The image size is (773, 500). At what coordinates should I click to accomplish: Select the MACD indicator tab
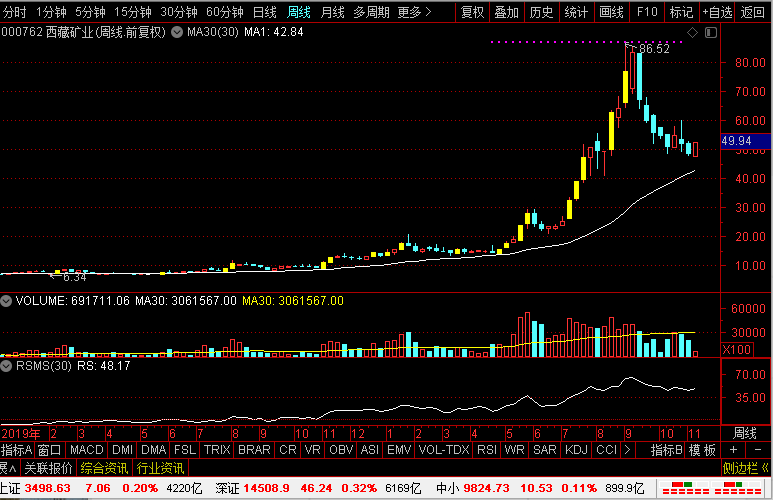[x=87, y=450]
